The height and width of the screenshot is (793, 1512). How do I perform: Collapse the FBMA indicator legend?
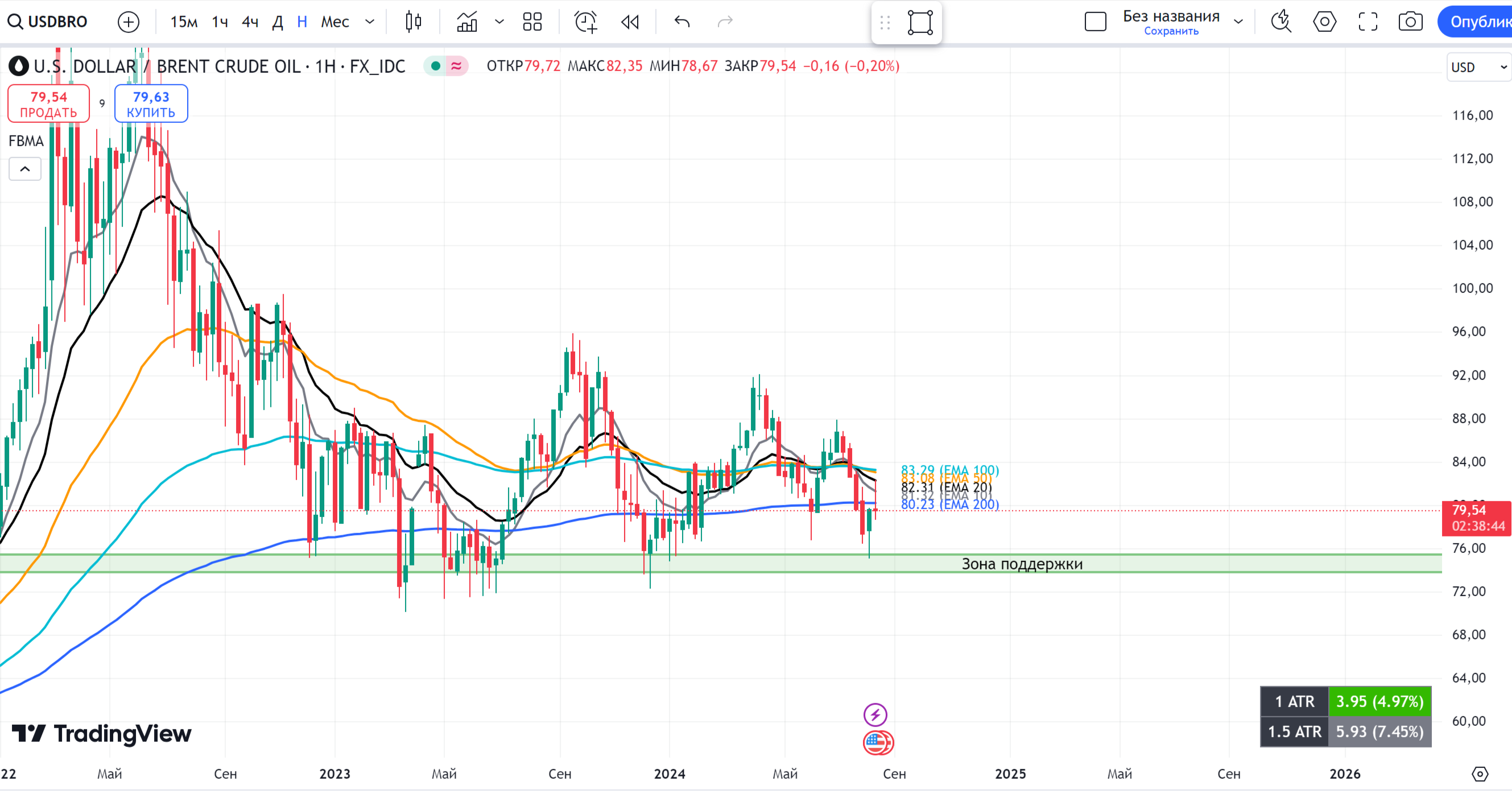click(24, 169)
